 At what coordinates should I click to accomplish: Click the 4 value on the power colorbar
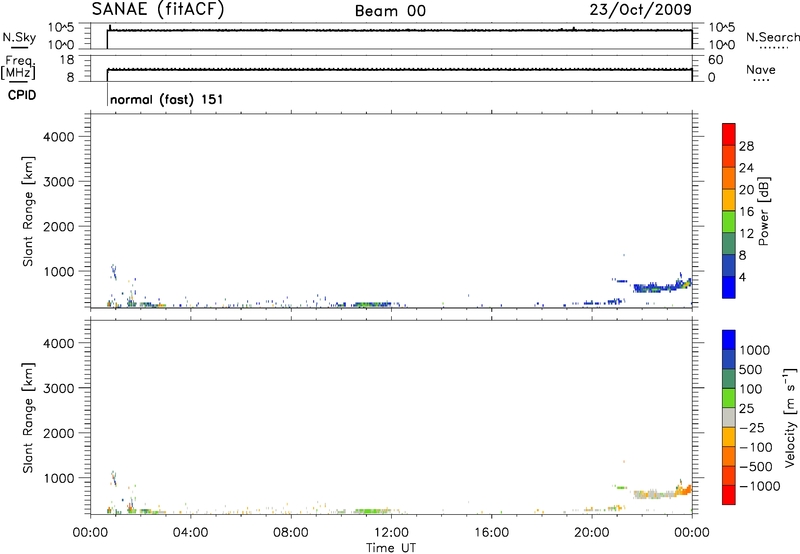coord(742,277)
